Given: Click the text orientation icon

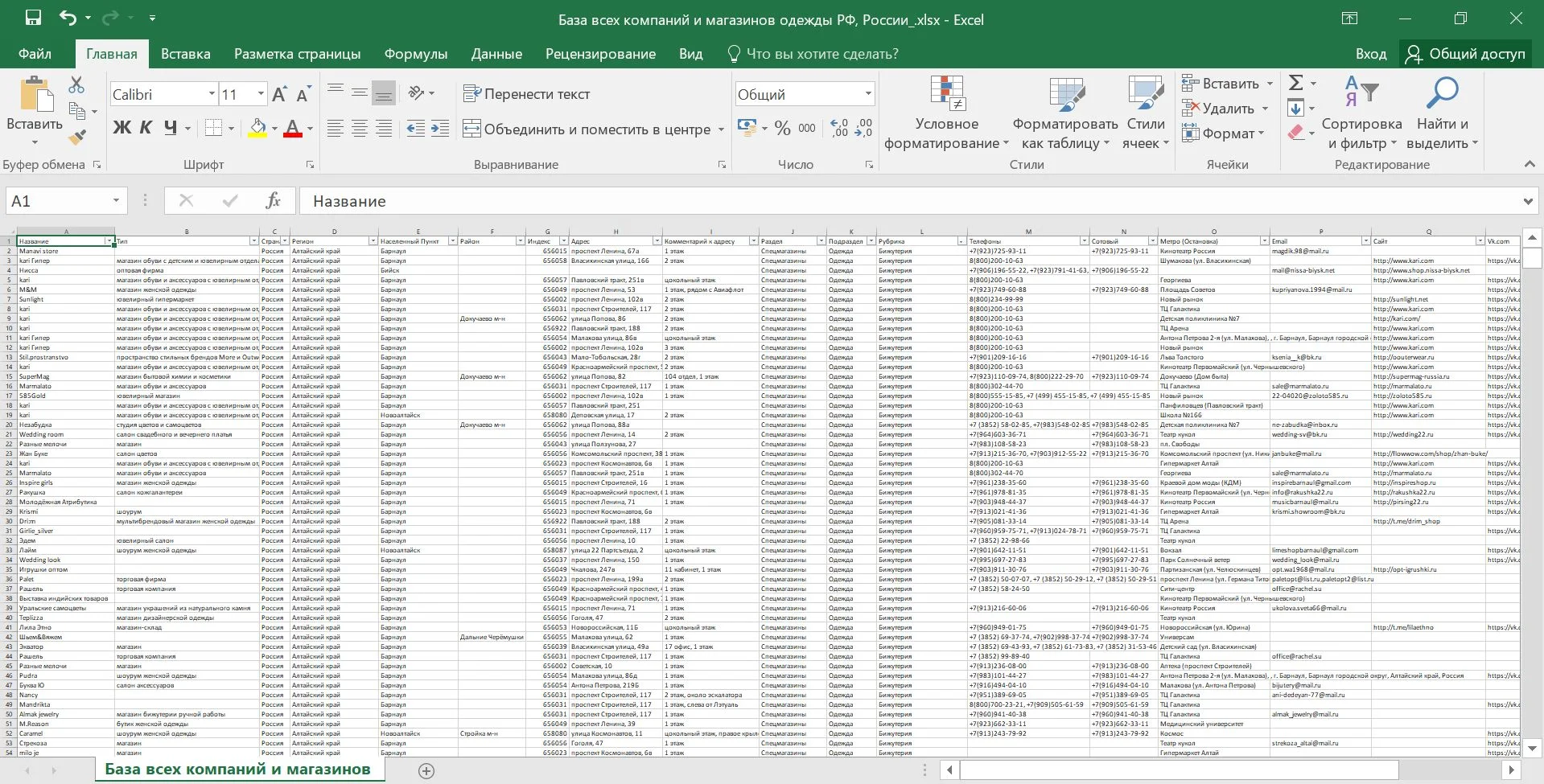Looking at the screenshot, I should tap(416, 93).
